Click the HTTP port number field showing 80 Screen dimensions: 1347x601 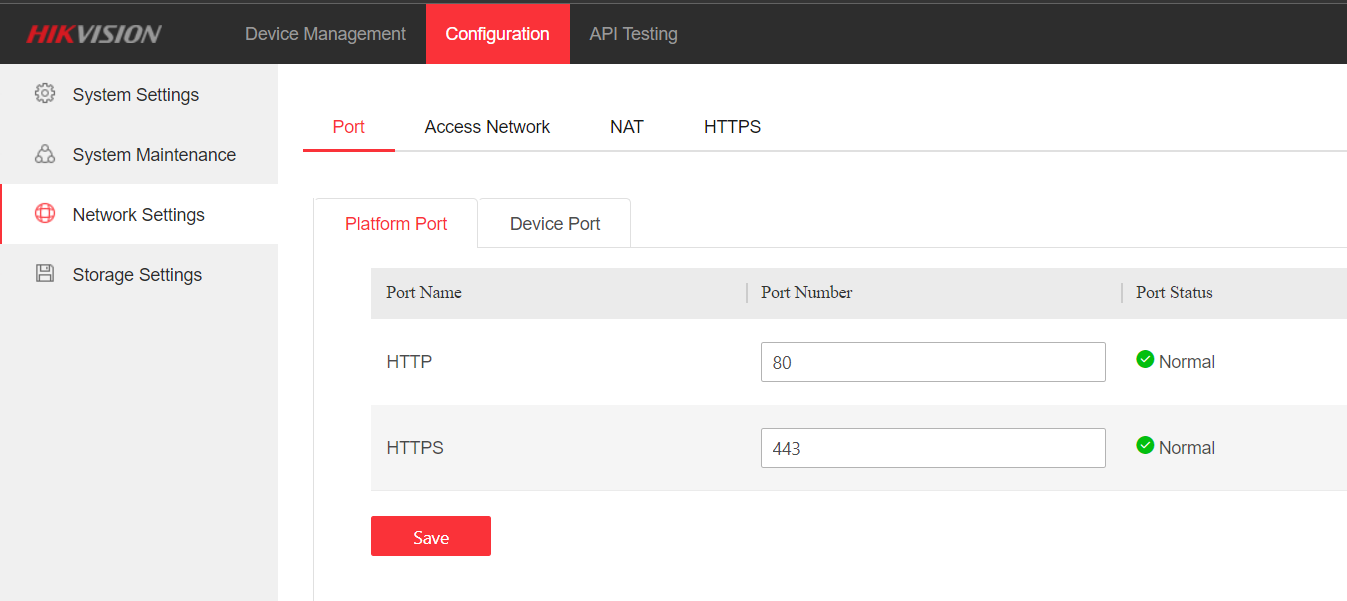point(932,362)
